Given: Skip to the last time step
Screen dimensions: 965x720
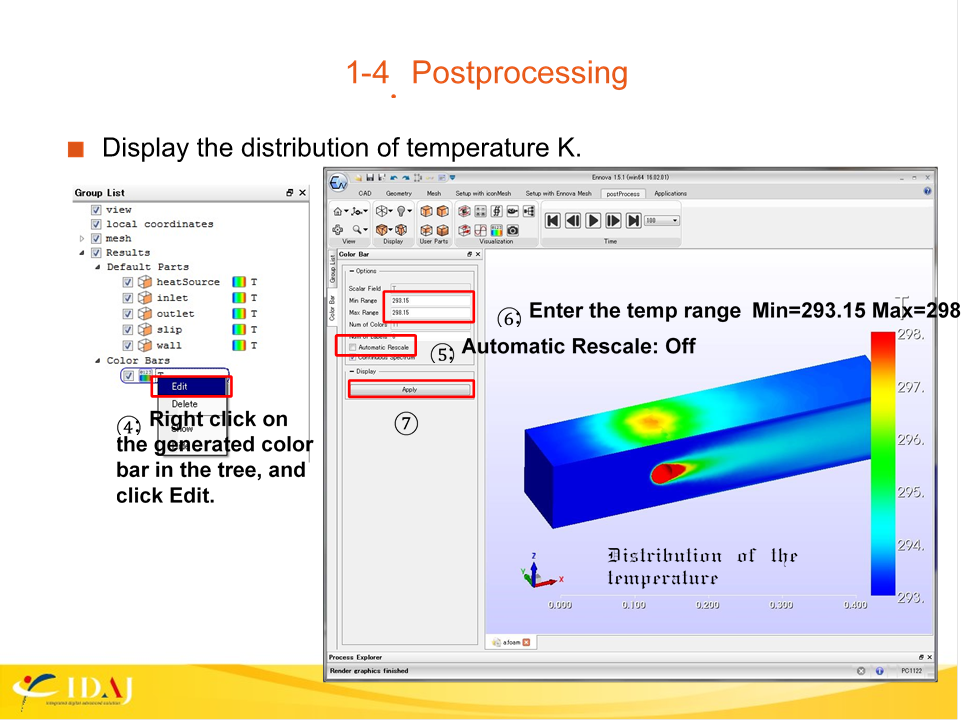Looking at the screenshot, I should [x=634, y=220].
